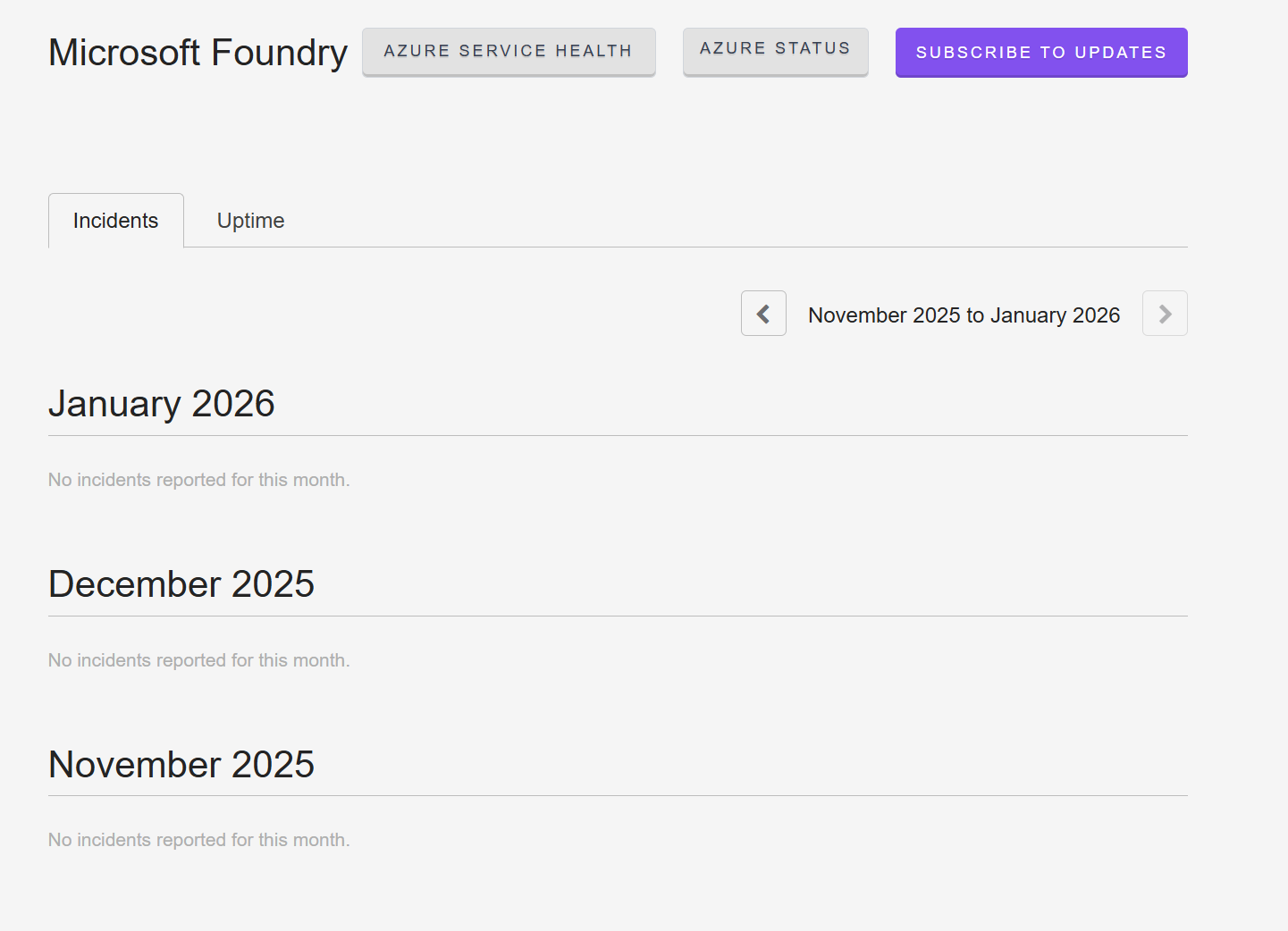
Task: Switch to the Uptime tab
Action: pyautogui.click(x=250, y=220)
